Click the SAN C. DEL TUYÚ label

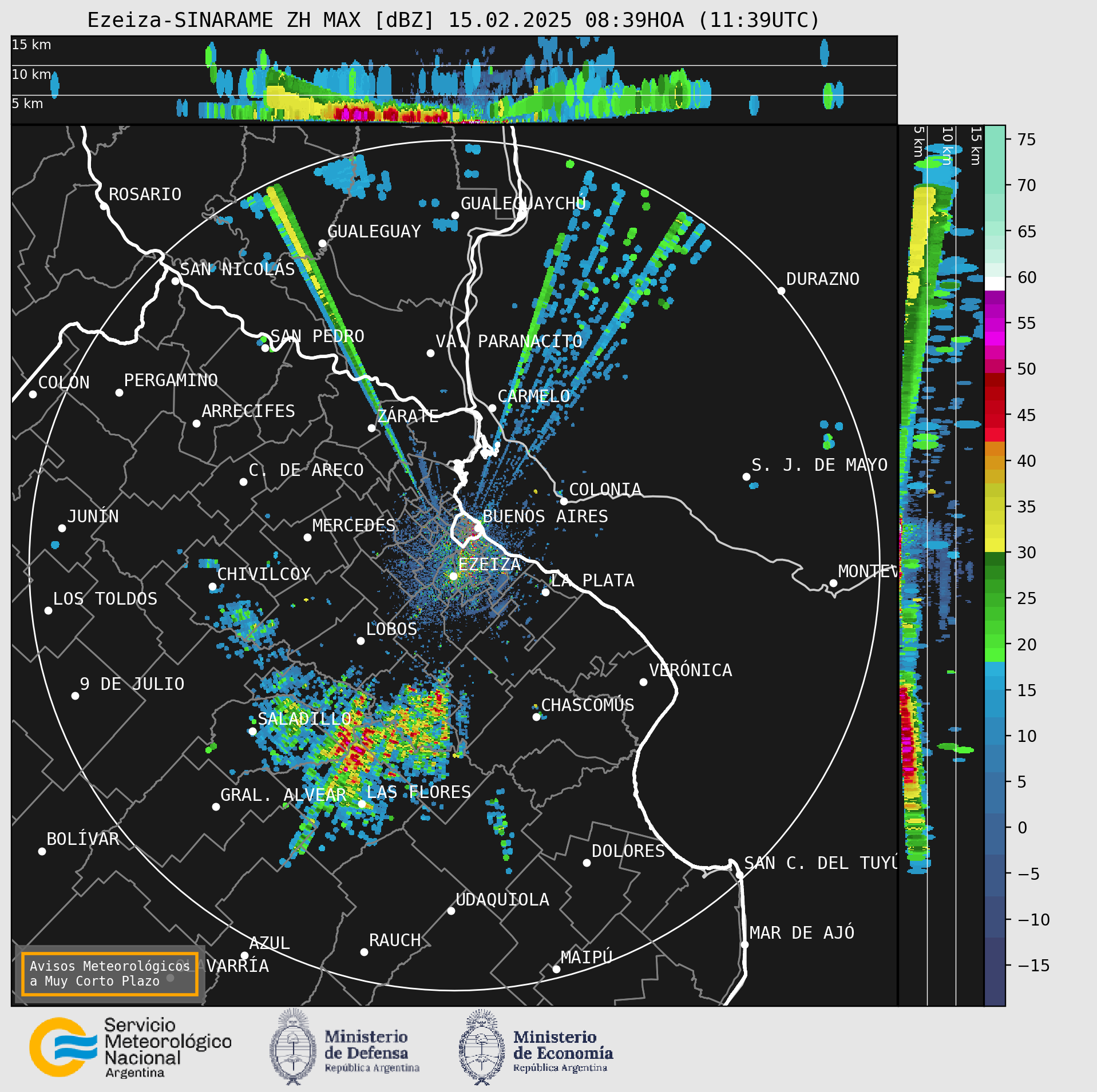(x=821, y=863)
